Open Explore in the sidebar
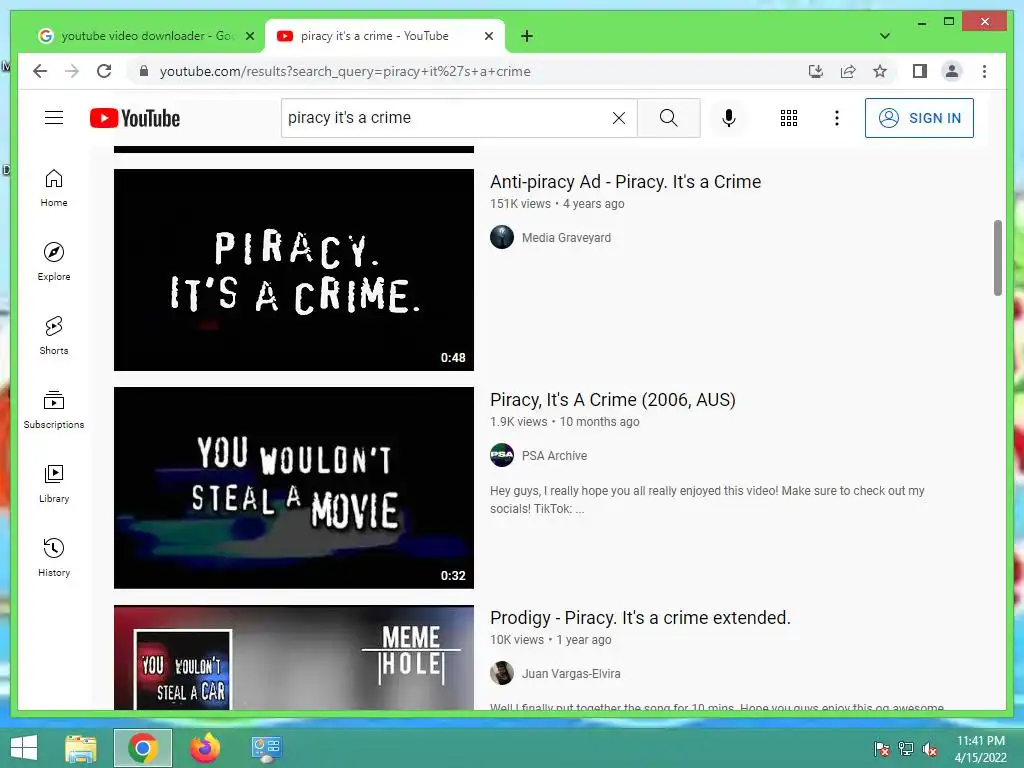 tap(54, 262)
